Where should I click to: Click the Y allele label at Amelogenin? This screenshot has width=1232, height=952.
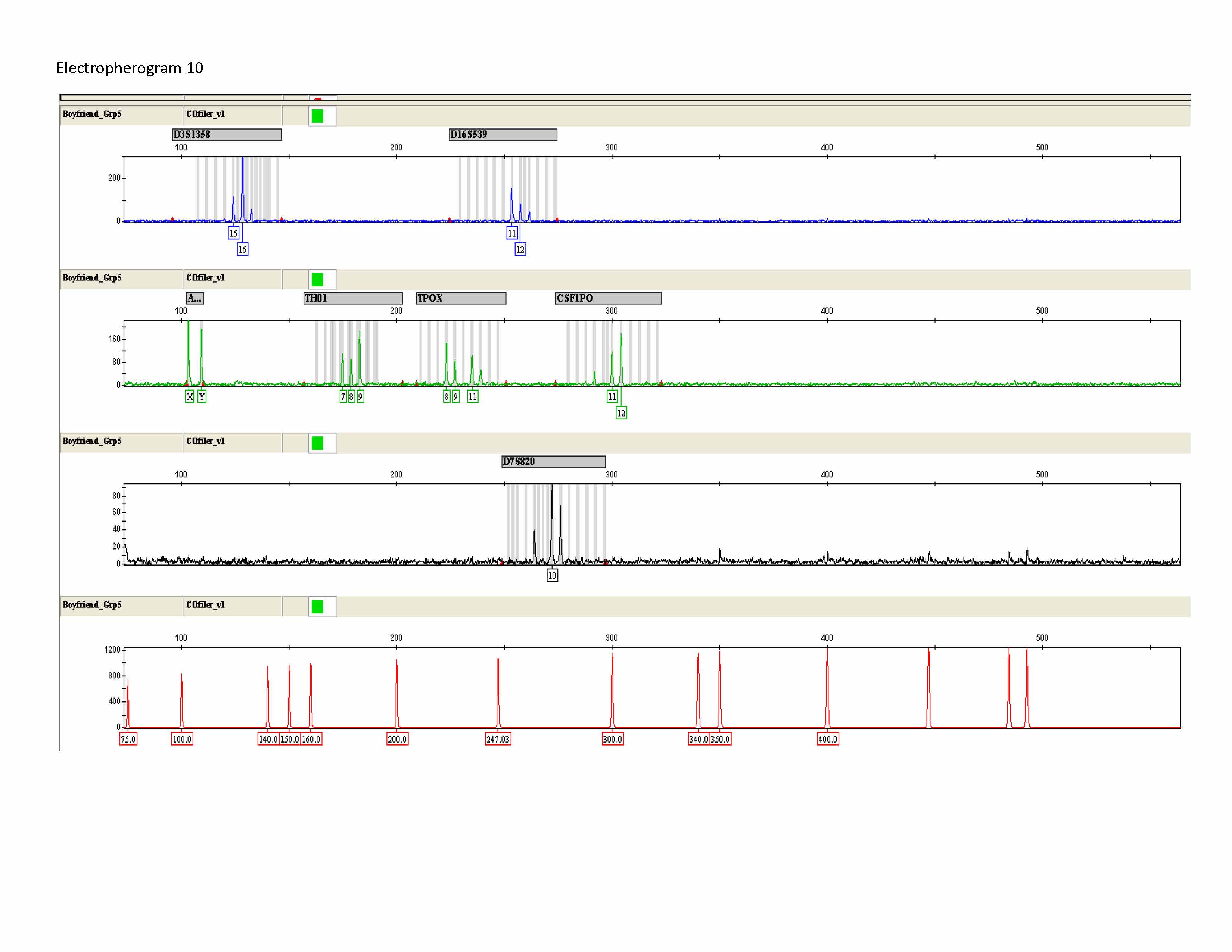[x=202, y=396]
